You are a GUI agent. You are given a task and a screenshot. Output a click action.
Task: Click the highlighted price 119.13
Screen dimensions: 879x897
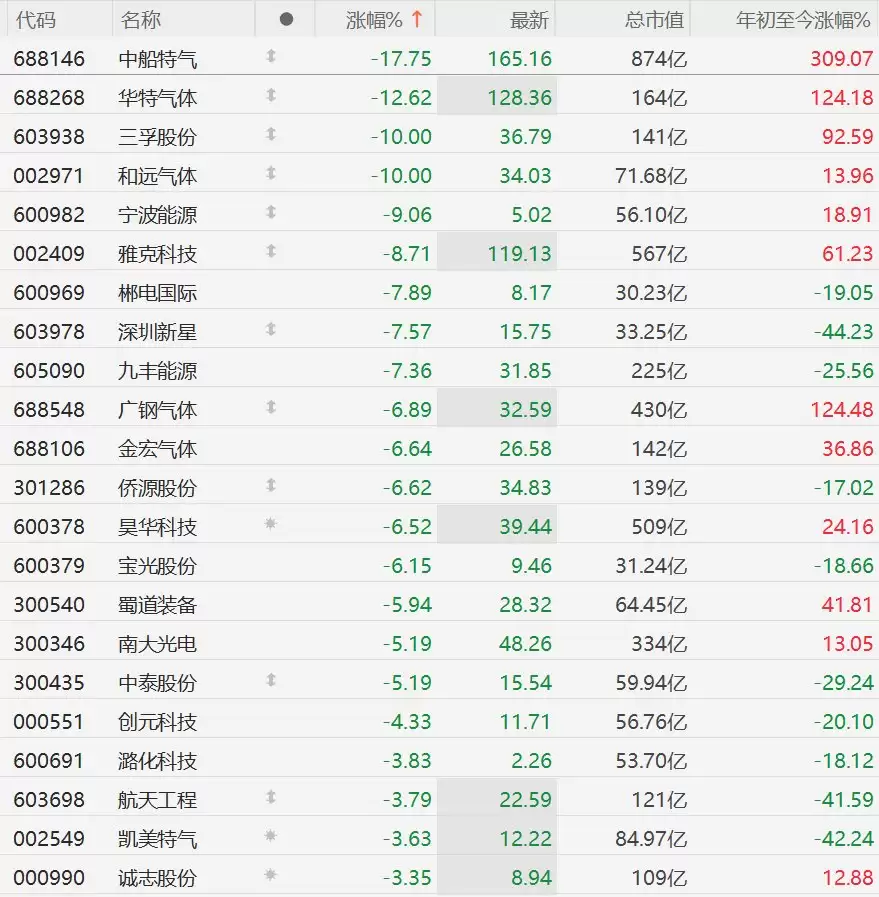[x=520, y=254]
